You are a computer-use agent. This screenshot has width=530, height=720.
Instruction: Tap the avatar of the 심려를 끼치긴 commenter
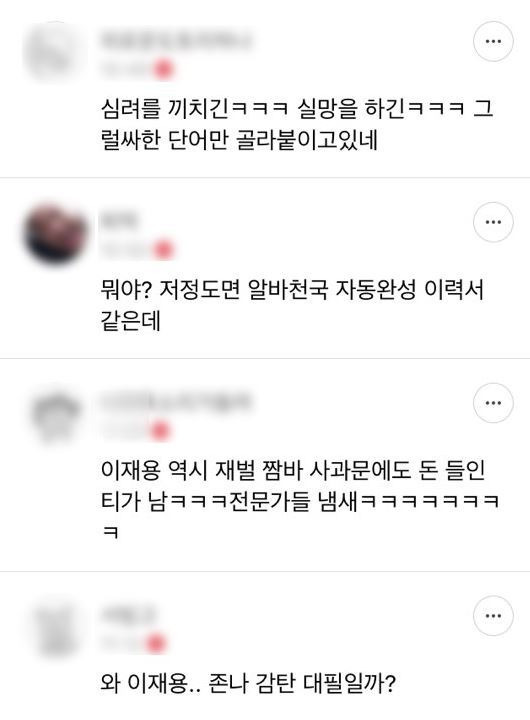point(55,51)
